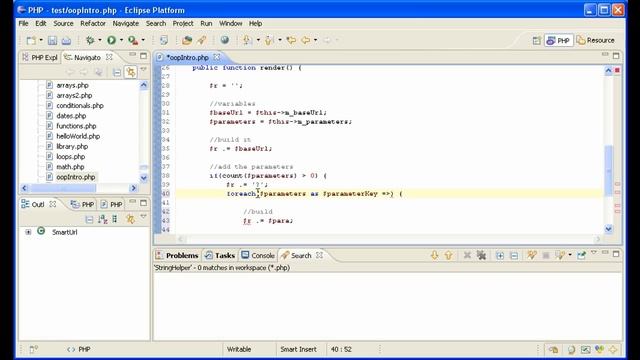640x360 pixels.
Task: Save the file with the floppy disk icon
Action: coord(52,40)
